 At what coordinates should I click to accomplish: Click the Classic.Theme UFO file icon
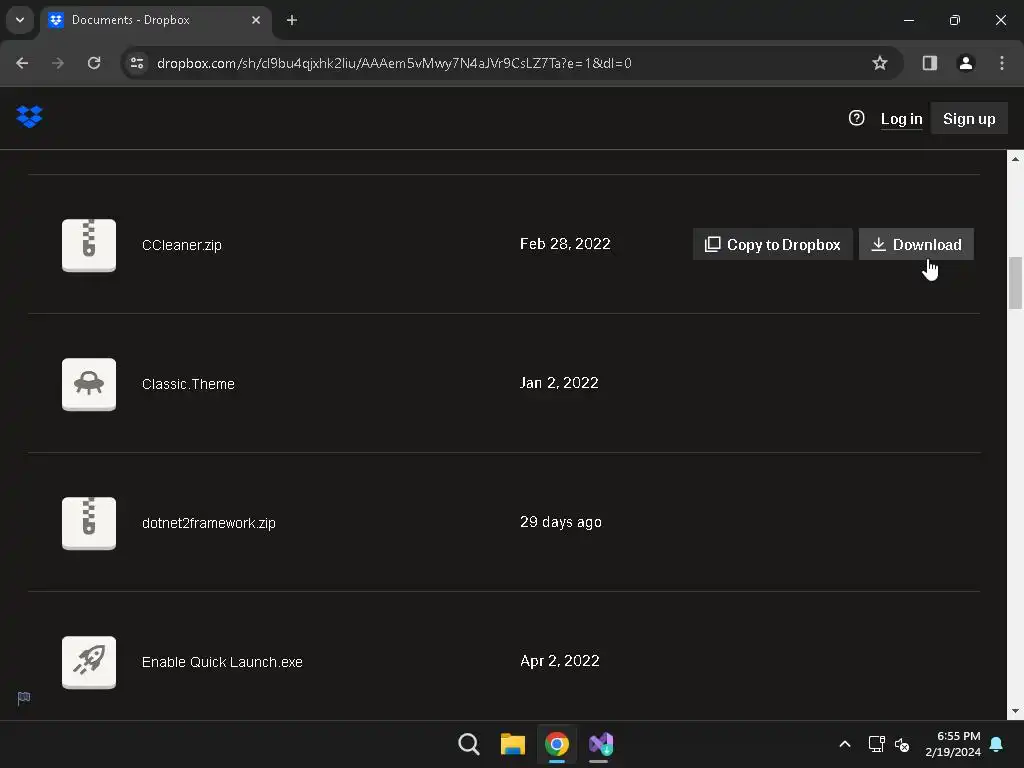click(x=89, y=384)
